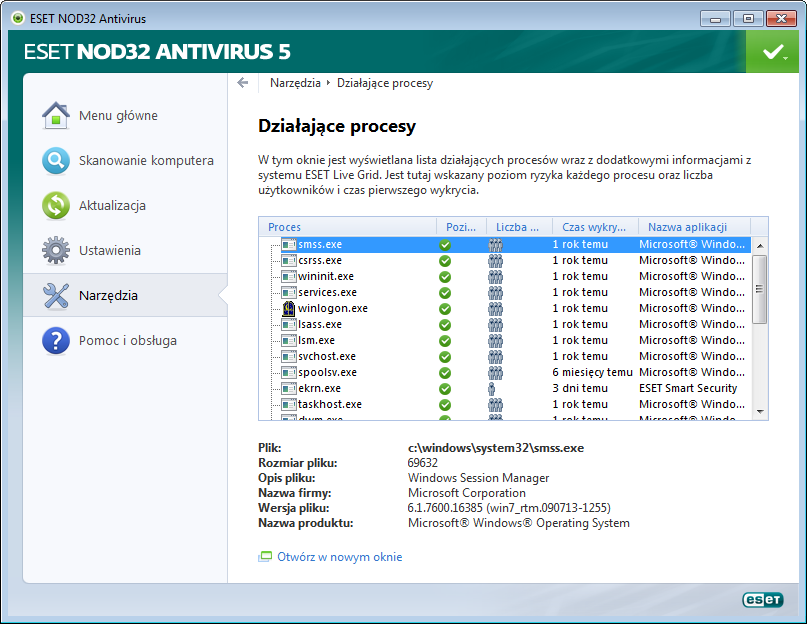
Task: Click '6 miesięcy temu' detection time cell
Action: click(x=592, y=372)
